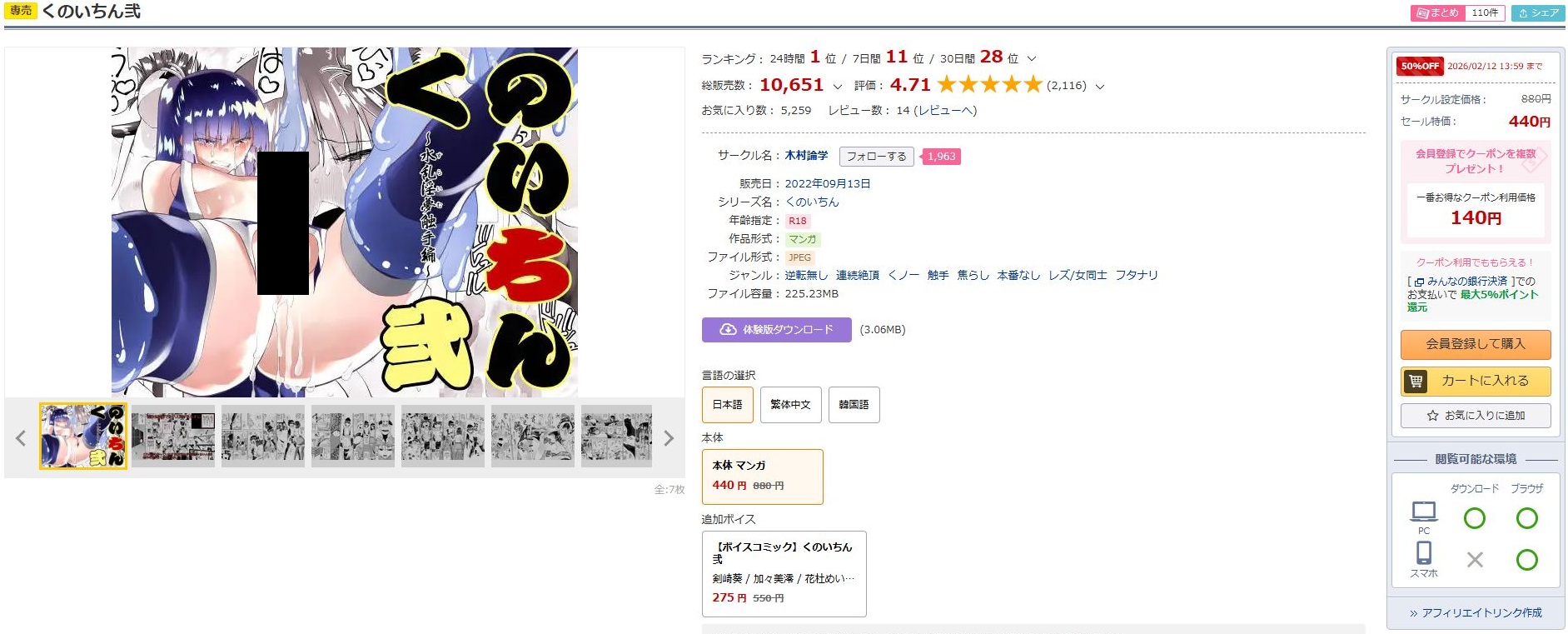1568x634 pixels.
Task: Open the 木村論学 circle page link
Action: (x=806, y=156)
